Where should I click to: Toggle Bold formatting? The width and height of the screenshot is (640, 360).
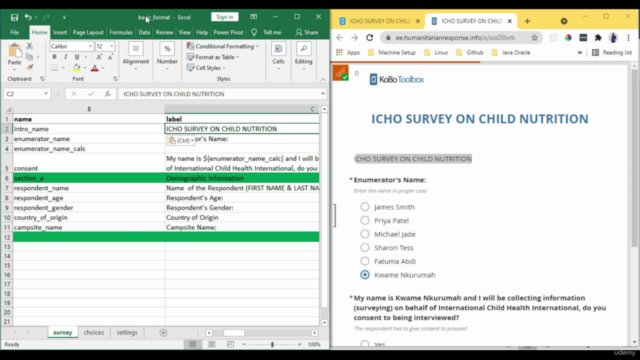click(x=54, y=57)
